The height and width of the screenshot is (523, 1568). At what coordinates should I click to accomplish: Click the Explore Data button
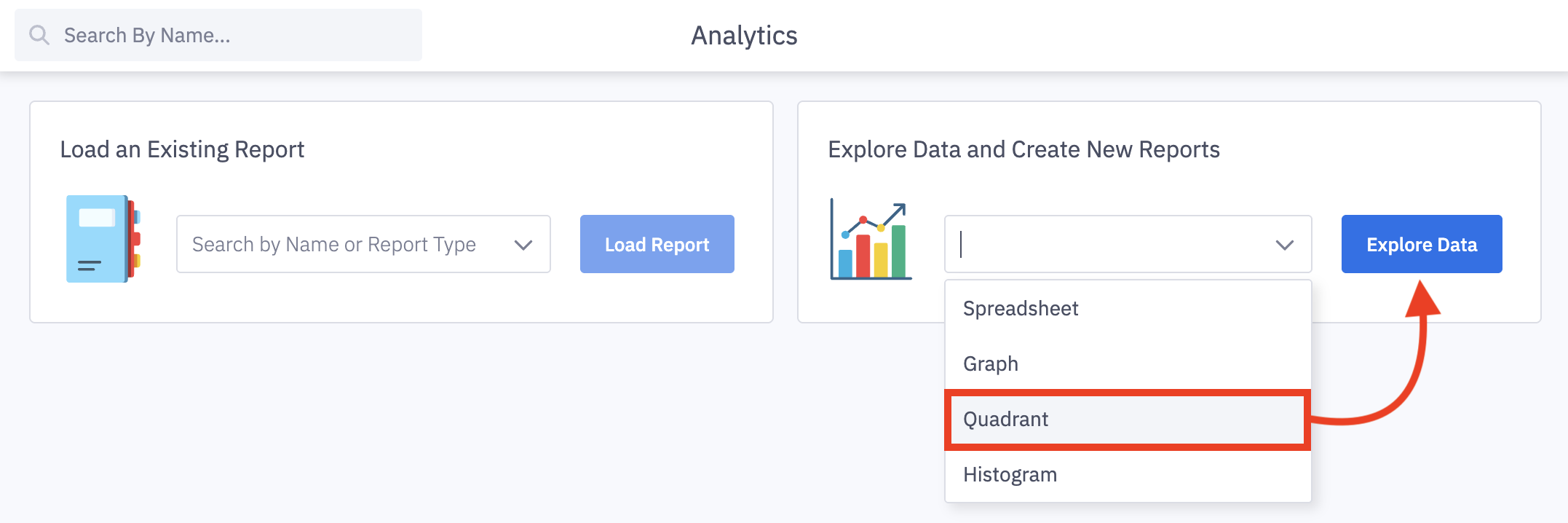[1421, 245]
